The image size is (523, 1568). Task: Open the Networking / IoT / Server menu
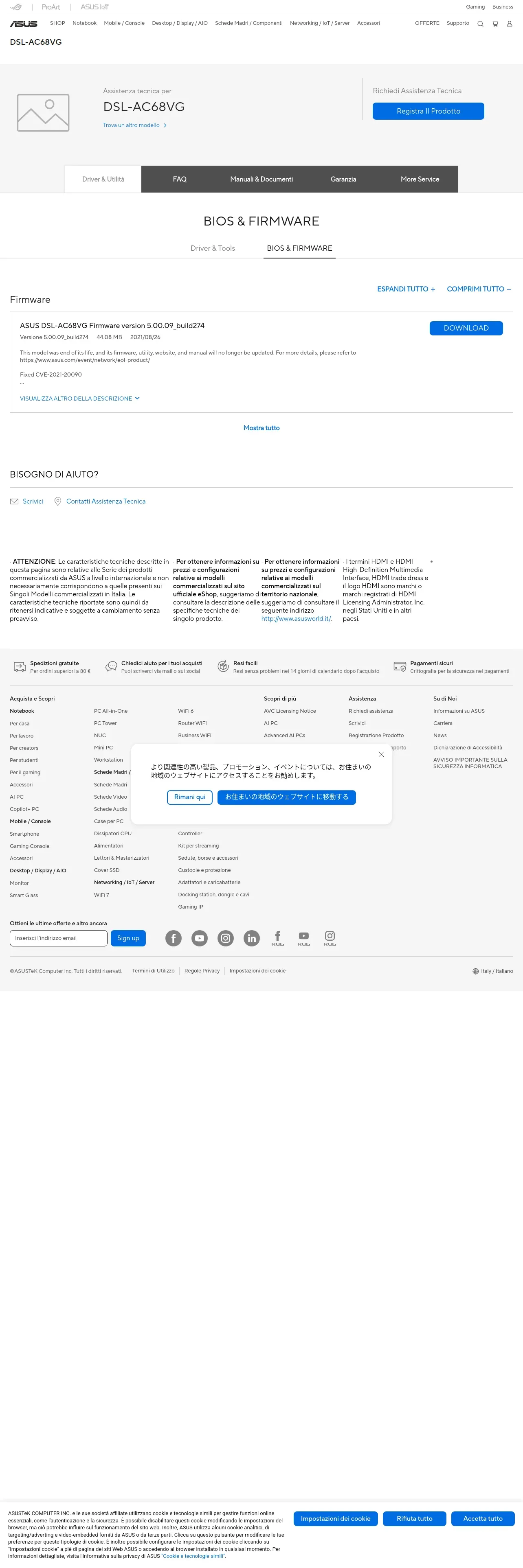tap(320, 23)
